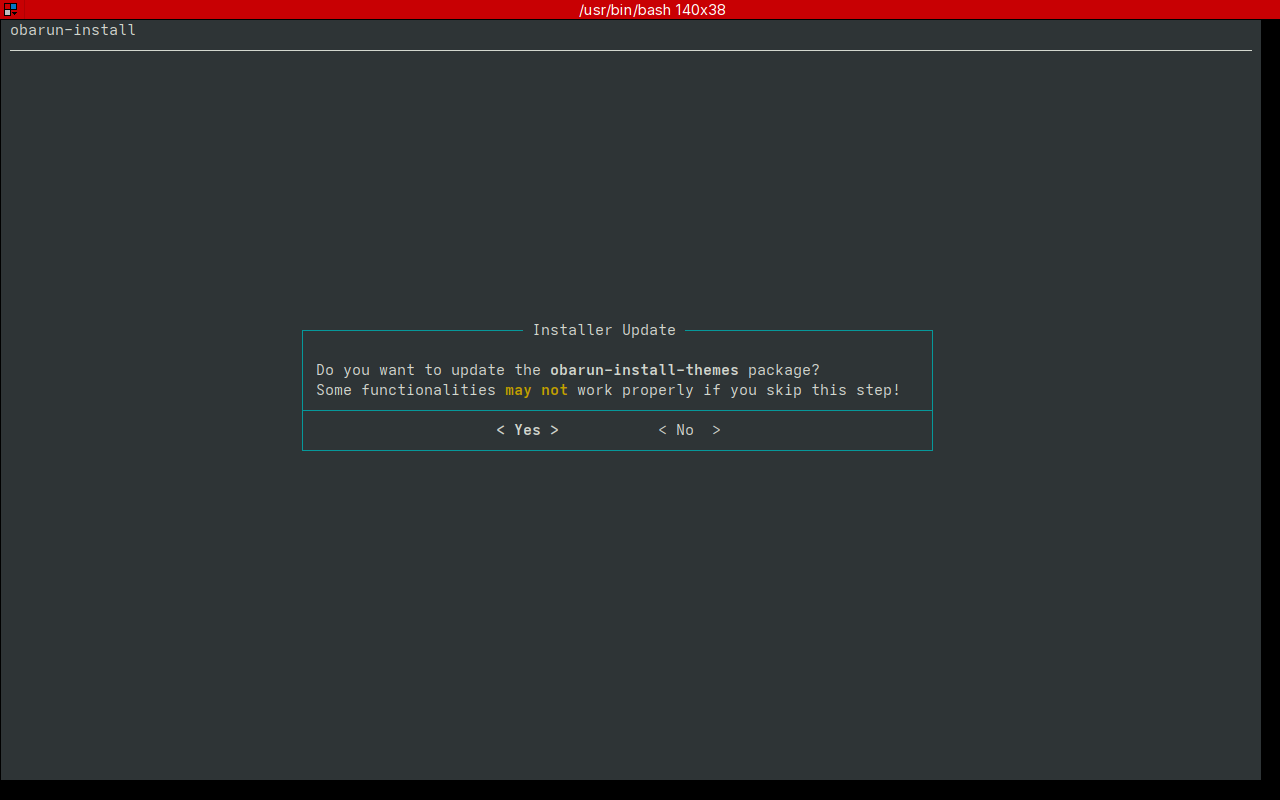This screenshot has height=800, width=1280.
Task: Click the right angle bracket after Yes
Action: pos(554,430)
